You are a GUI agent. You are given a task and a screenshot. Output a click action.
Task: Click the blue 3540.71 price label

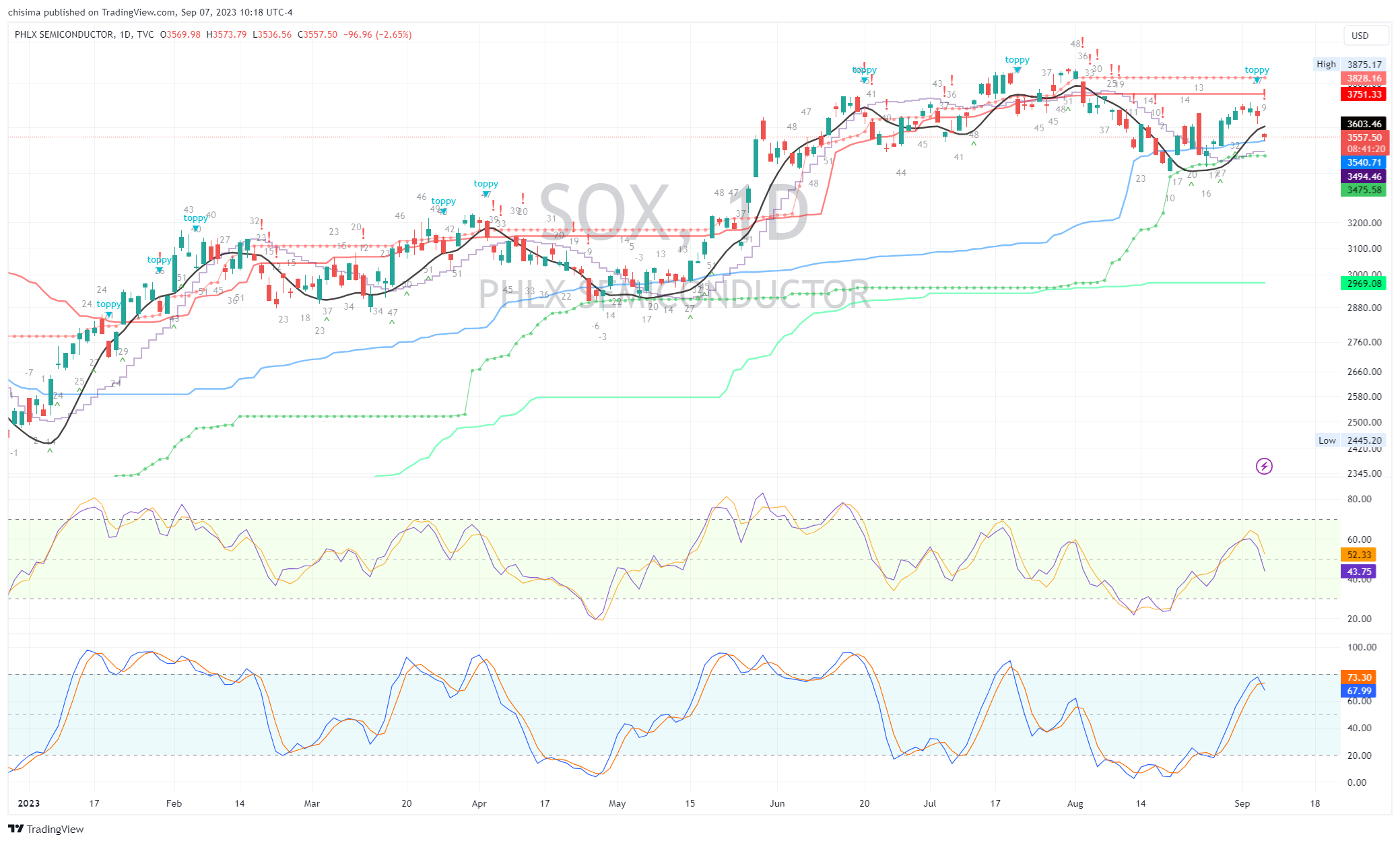(1364, 162)
